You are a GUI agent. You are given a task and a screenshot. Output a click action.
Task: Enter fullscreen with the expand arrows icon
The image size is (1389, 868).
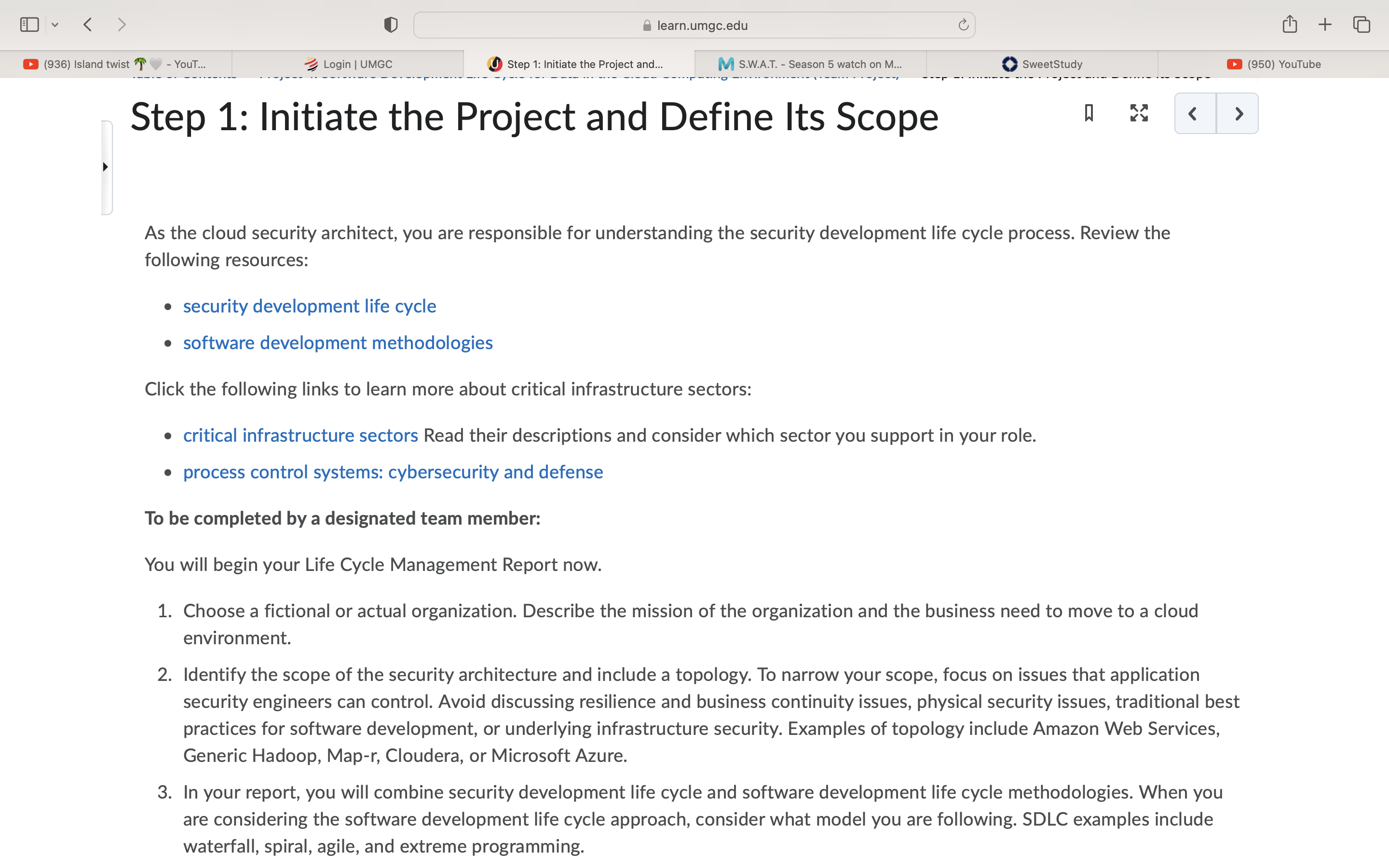pos(1139,113)
